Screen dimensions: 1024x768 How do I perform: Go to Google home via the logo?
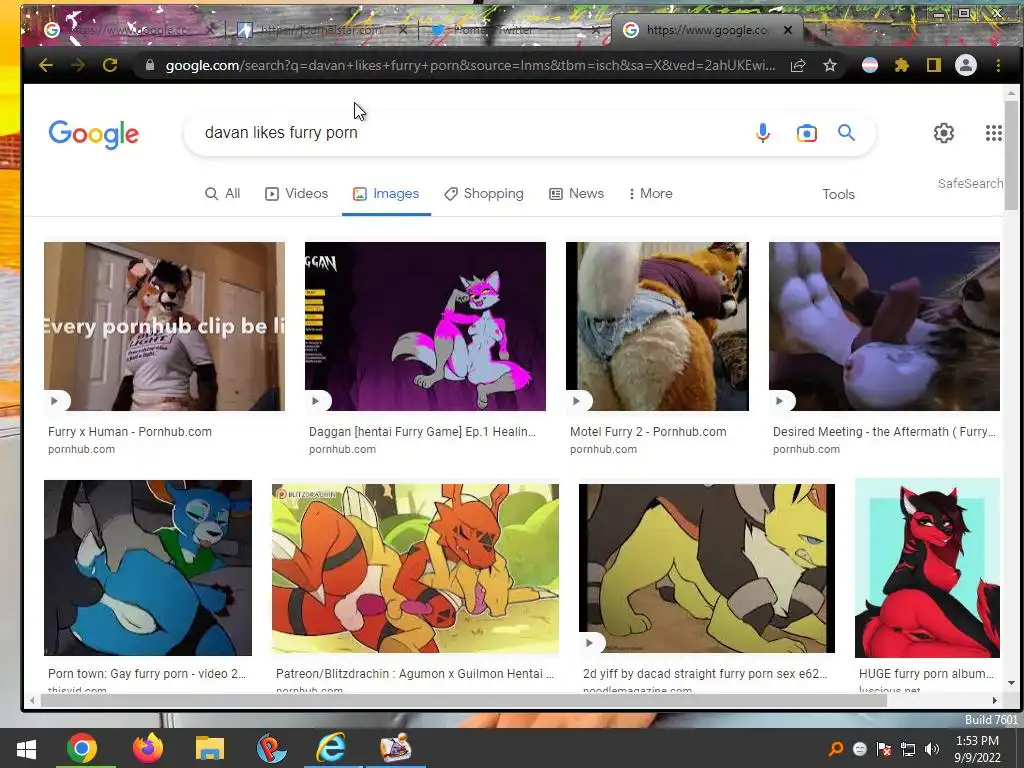tap(93, 134)
